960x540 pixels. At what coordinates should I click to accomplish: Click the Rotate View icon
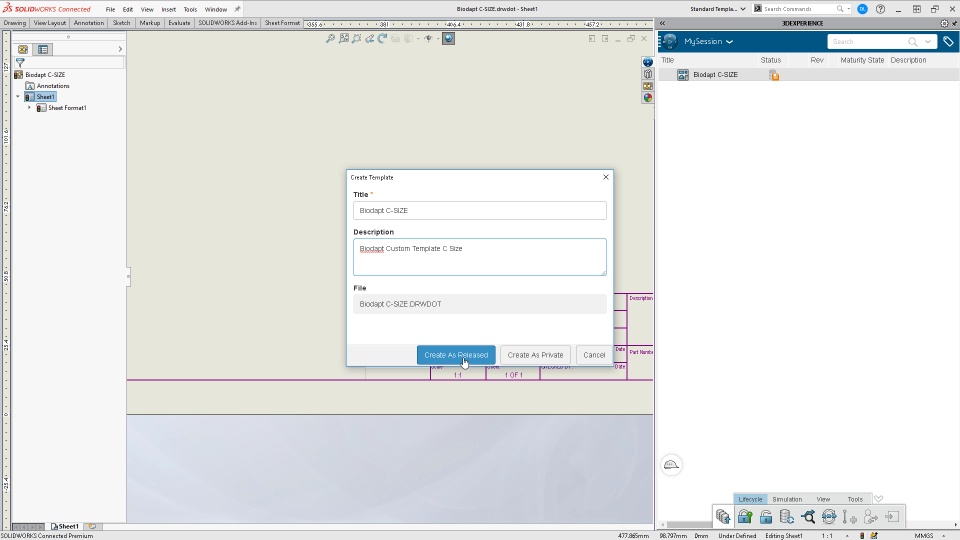click(x=382, y=39)
